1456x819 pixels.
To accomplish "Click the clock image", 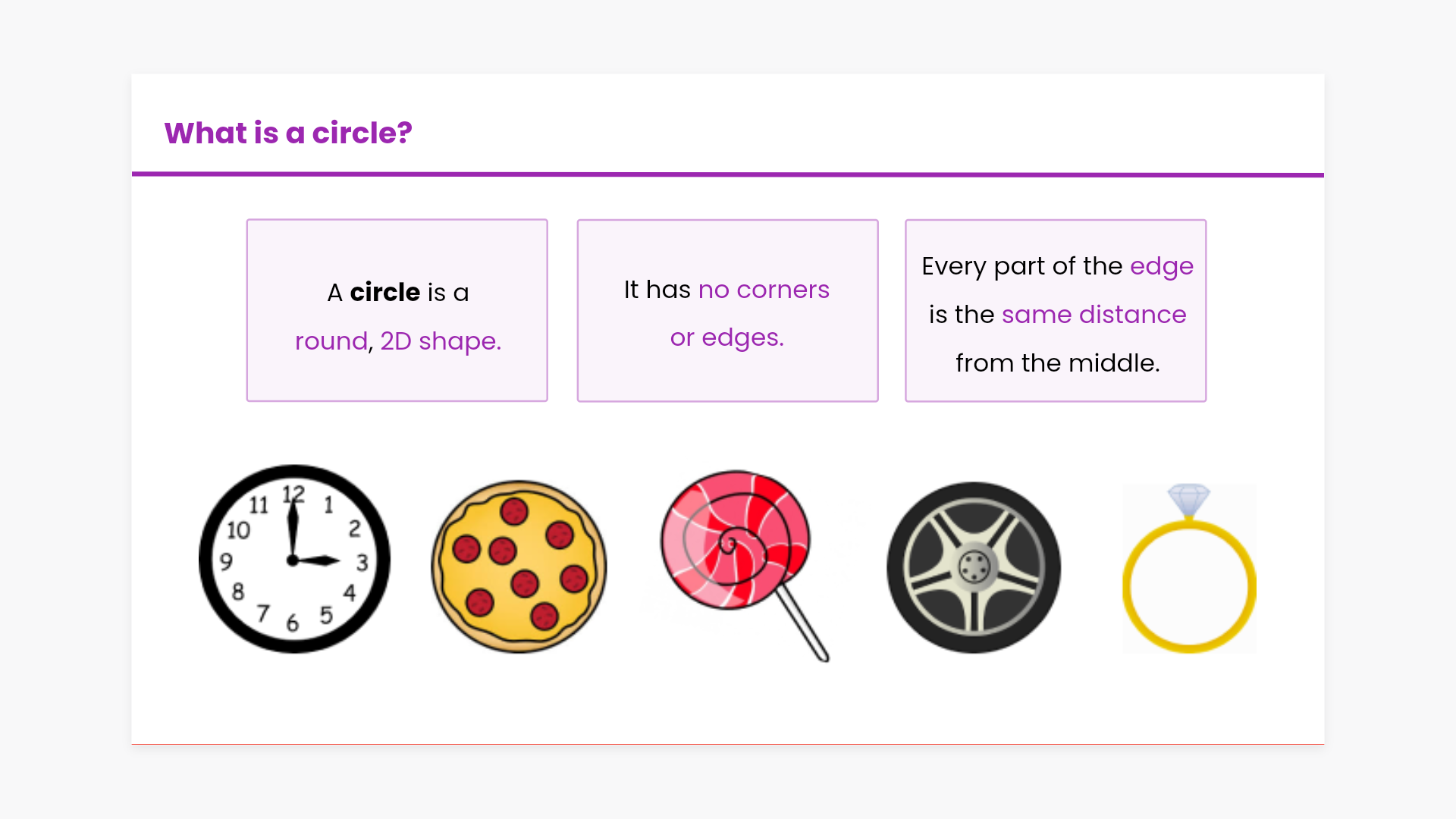I will coord(294,559).
